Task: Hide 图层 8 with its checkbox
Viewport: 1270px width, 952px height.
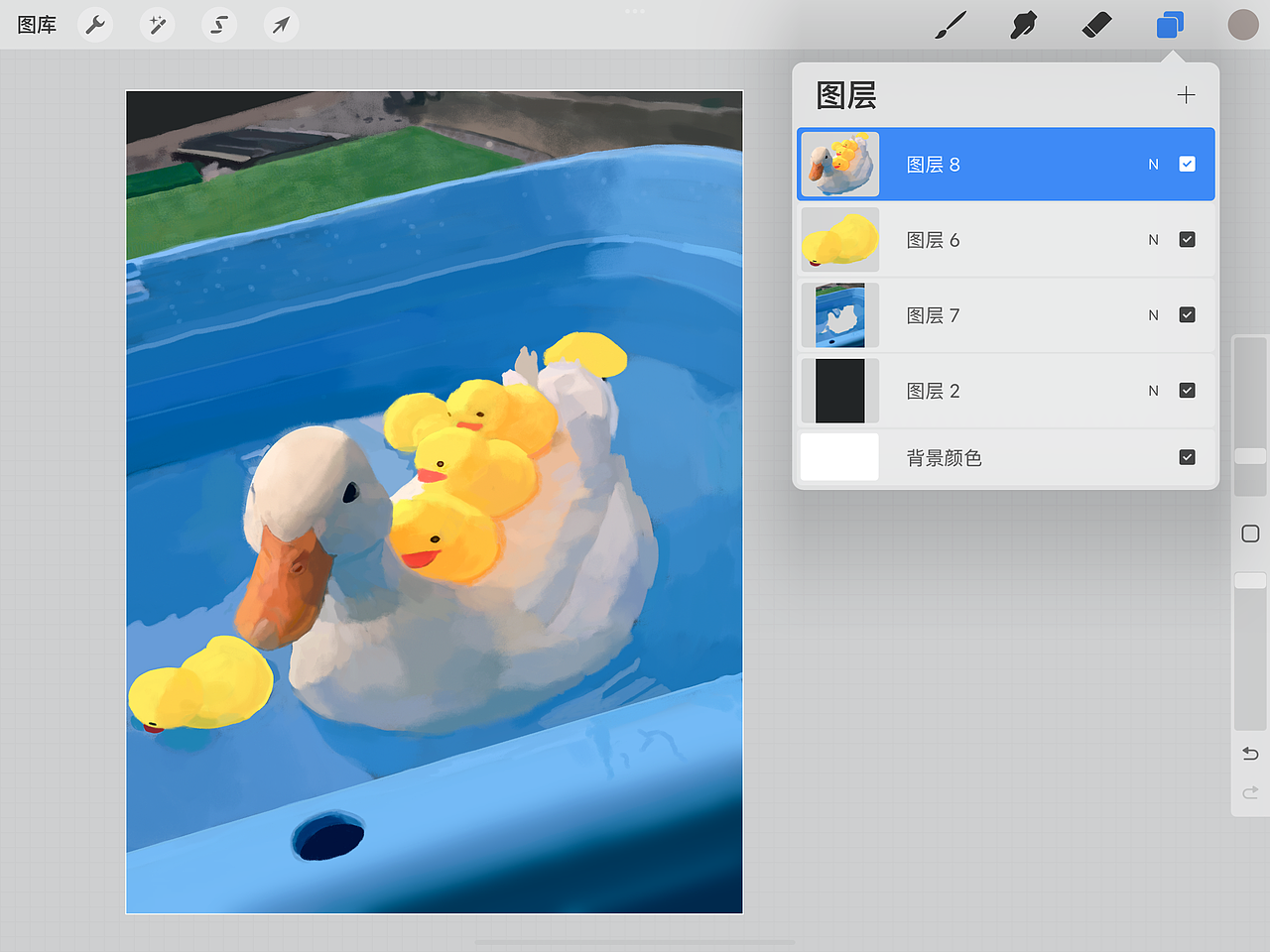Action: 1187,165
